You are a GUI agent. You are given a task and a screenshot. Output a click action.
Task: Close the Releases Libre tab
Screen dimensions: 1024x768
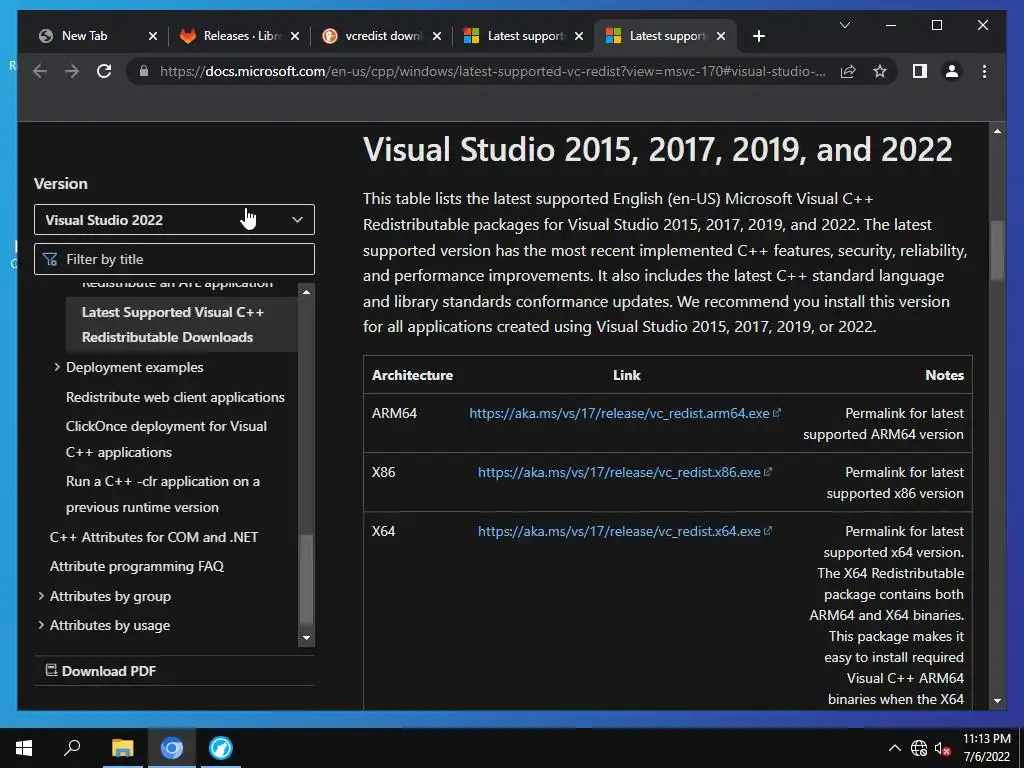(295, 36)
